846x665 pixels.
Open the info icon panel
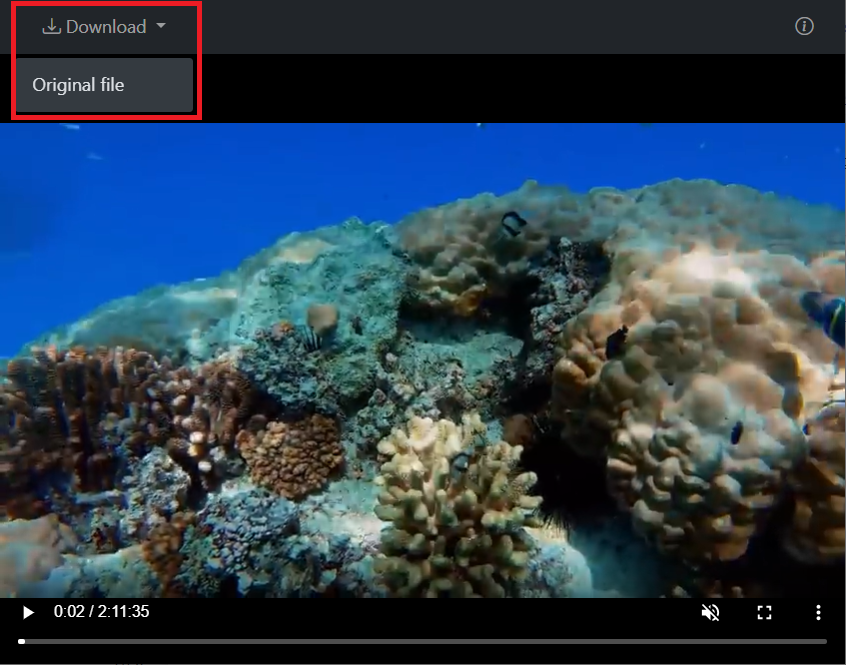pos(804,26)
